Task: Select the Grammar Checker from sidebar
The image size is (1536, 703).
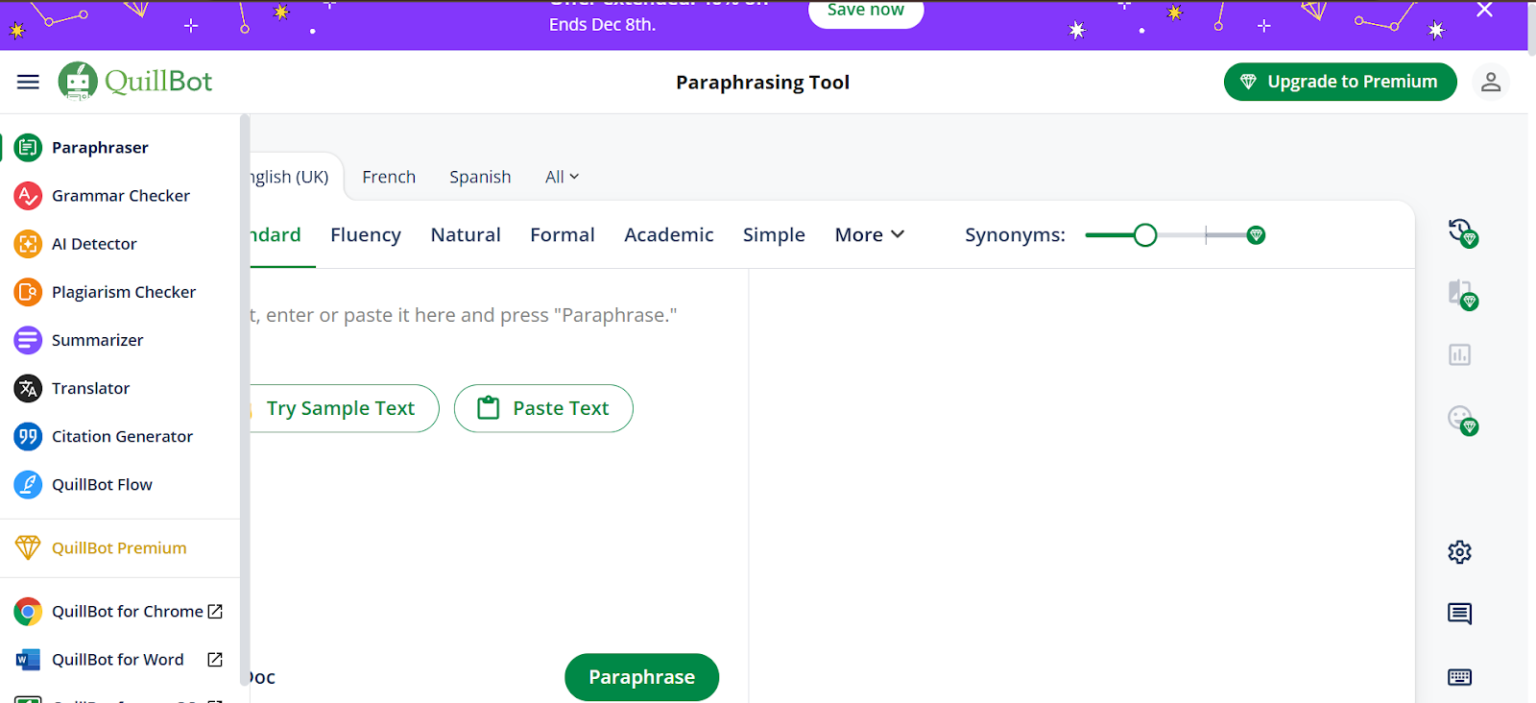Action: 119,195
